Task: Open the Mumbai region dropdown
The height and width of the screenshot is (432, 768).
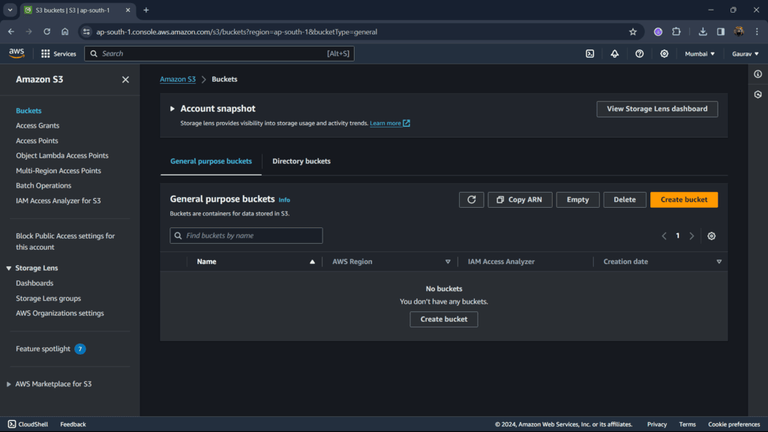Action: tap(699, 54)
